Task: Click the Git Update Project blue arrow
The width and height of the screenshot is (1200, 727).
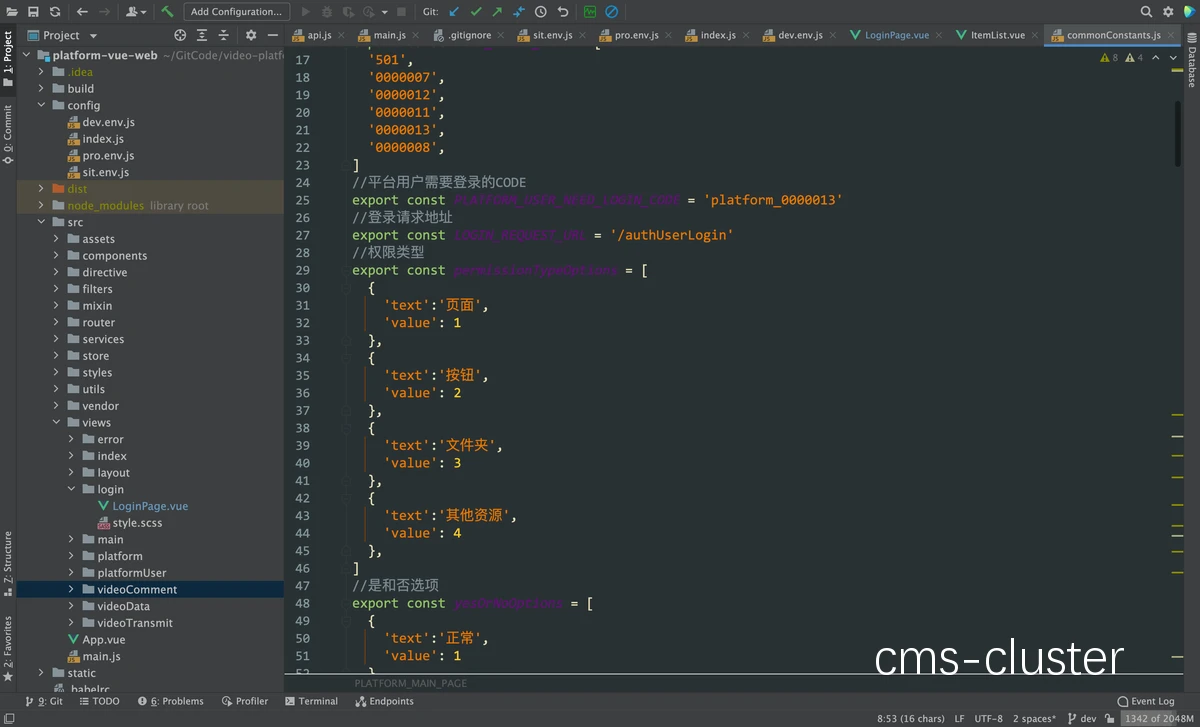Action: pyautogui.click(x=454, y=12)
